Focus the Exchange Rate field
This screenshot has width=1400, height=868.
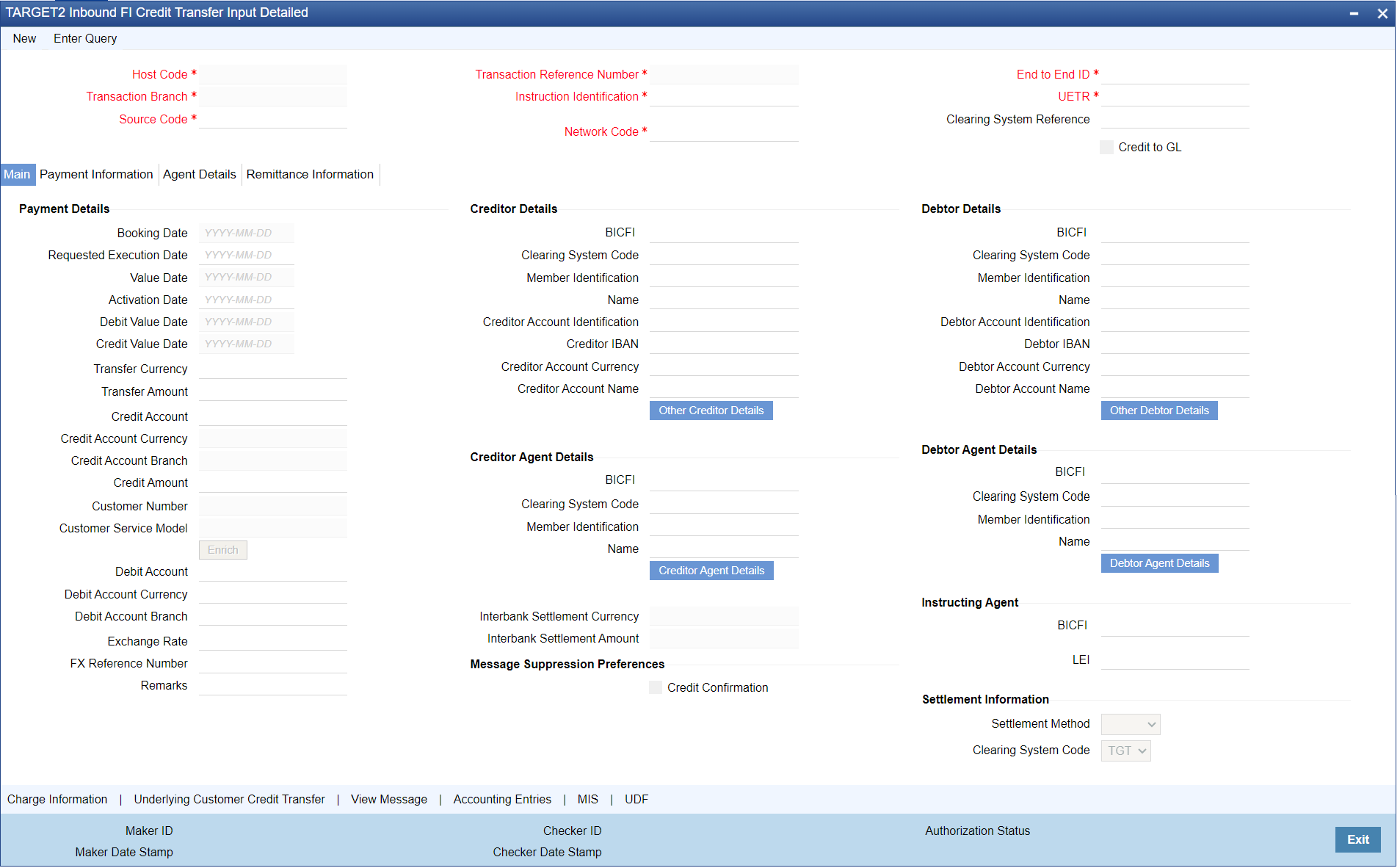pyautogui.click(x=273, y=641)
